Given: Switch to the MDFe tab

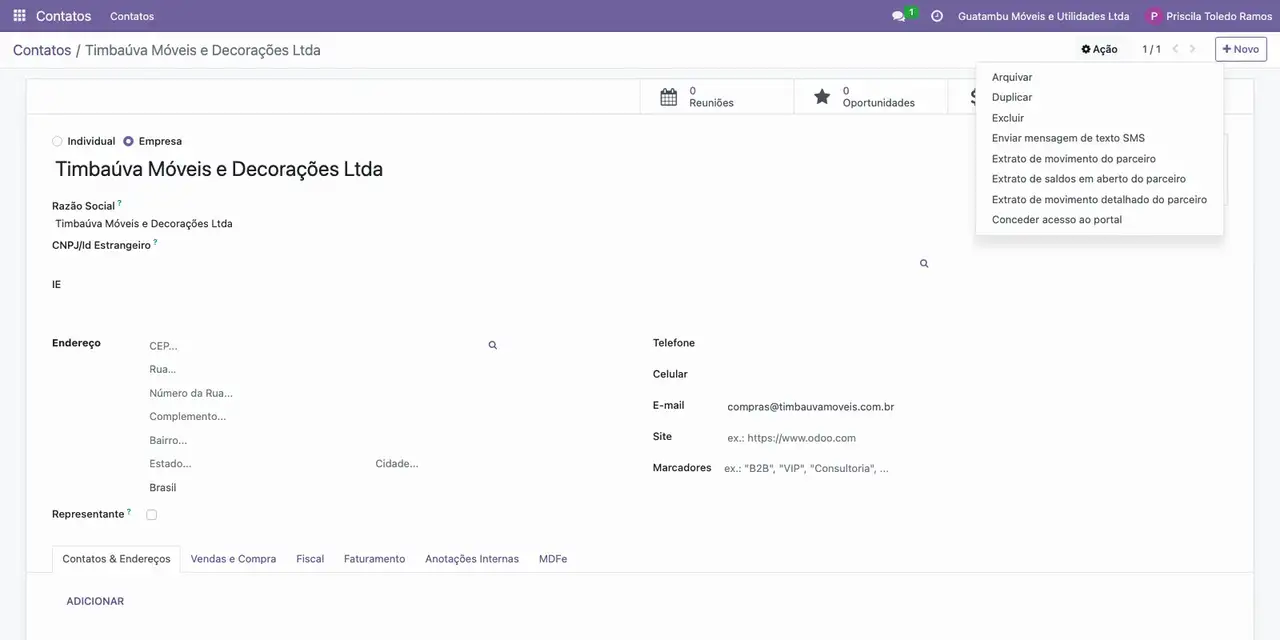Looking at the screenshot, I should pyautogui.click(x=553, y=559).
